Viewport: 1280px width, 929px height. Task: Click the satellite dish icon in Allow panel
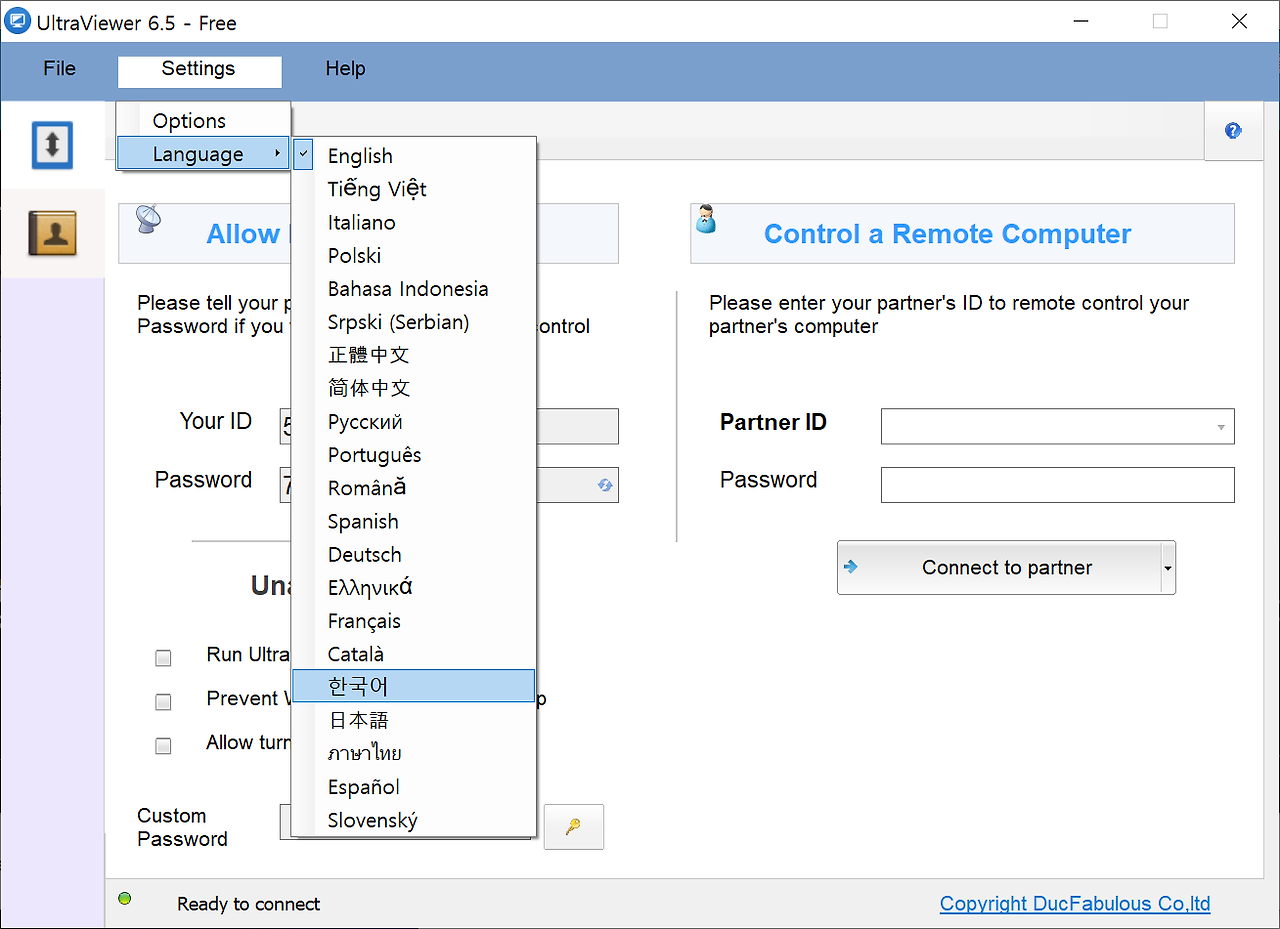click(x=149, y=218)
